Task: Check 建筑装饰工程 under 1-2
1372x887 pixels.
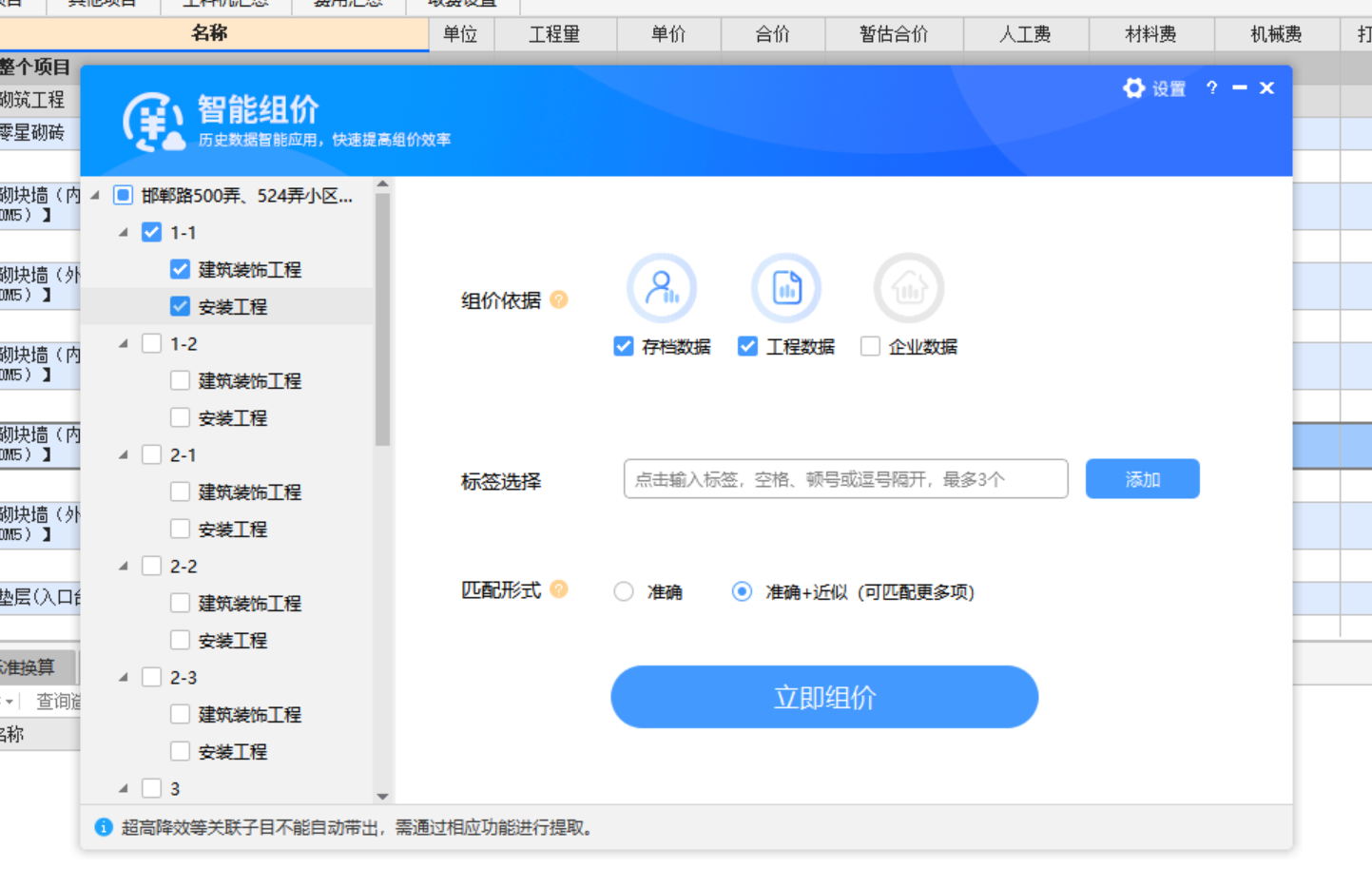Action: click(x=180, y=380)
